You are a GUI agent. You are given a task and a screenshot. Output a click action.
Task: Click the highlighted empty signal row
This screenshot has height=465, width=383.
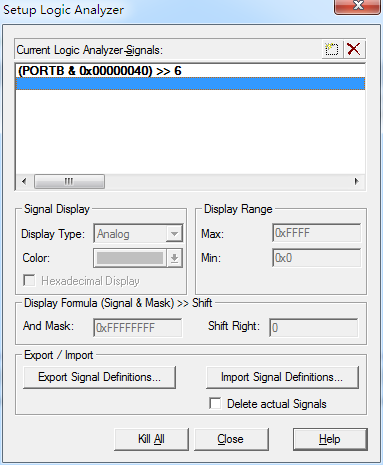click(x=190, y=84)
